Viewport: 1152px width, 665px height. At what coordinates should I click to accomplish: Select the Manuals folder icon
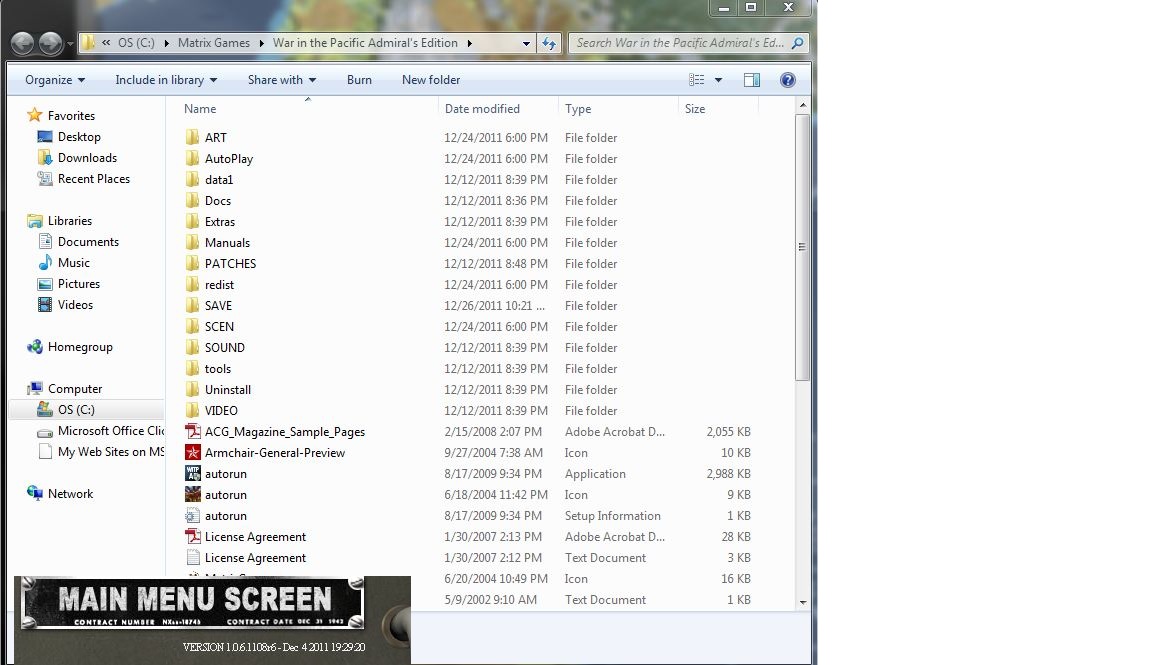tap(192, 242)
